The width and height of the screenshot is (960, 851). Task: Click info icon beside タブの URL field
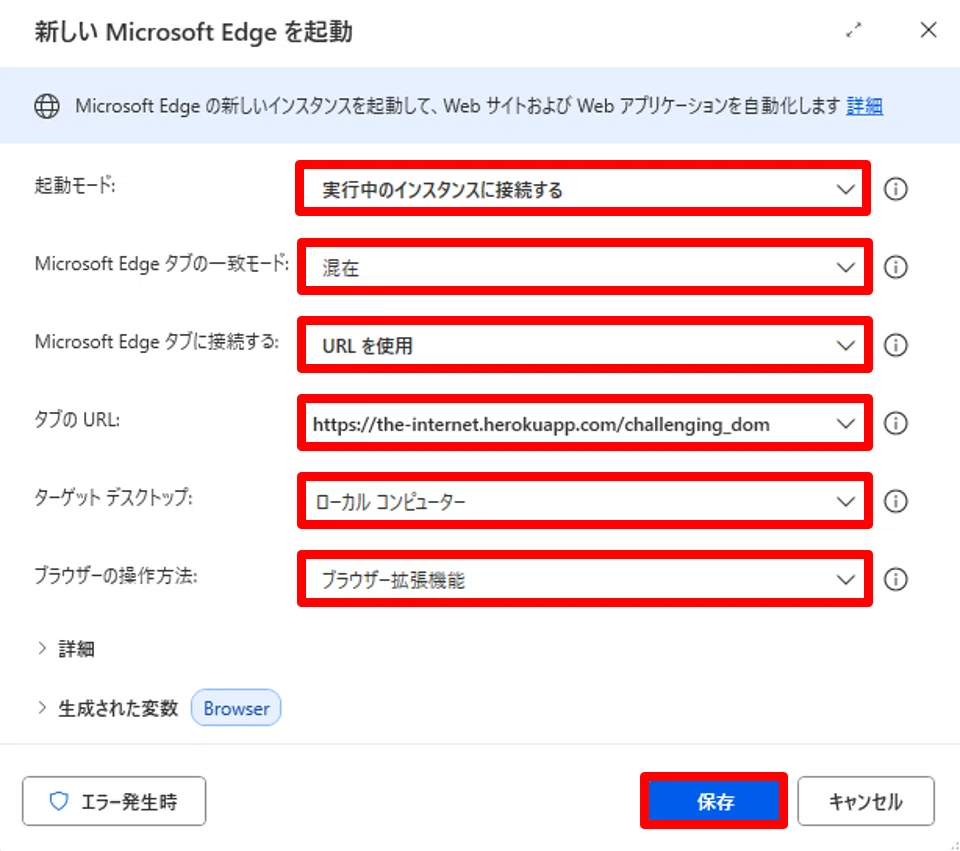(x=895, y=423)
